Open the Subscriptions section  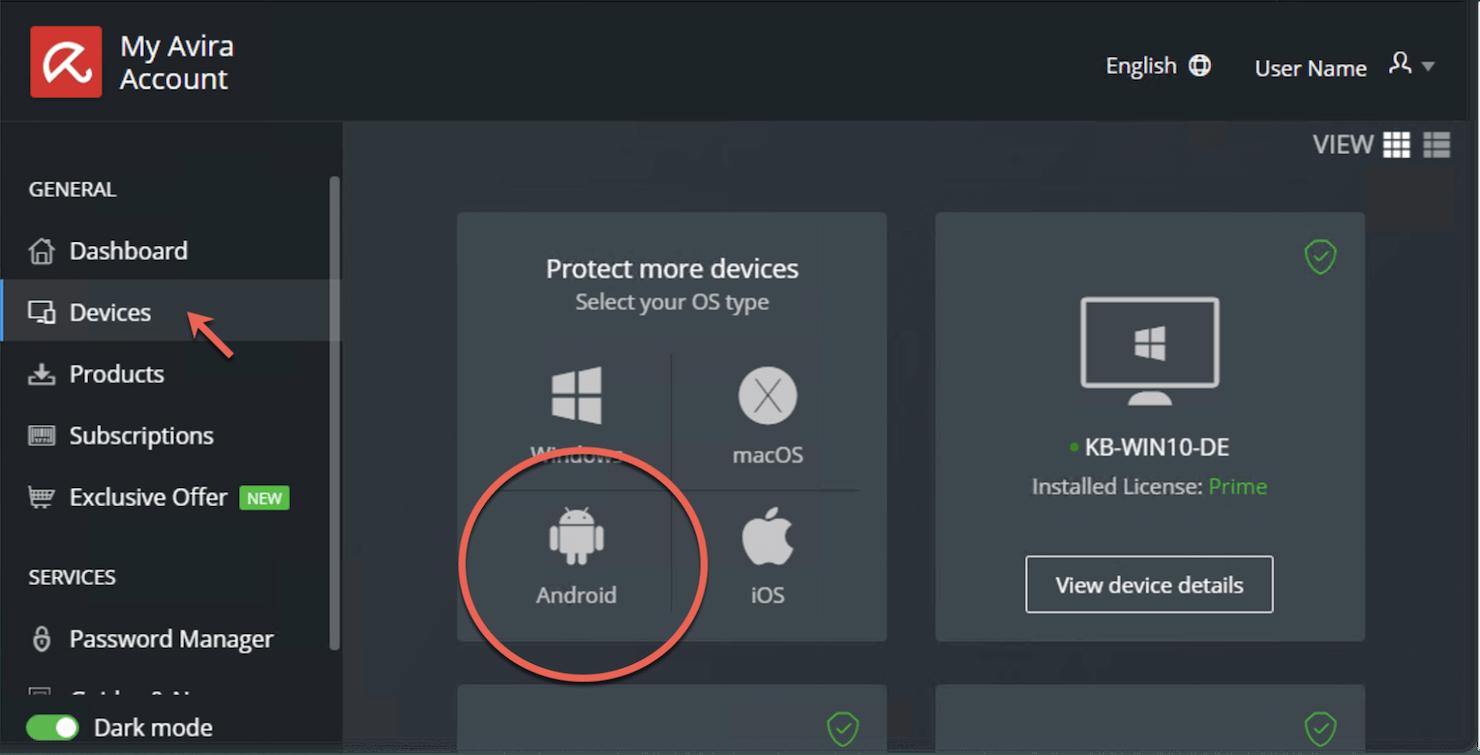(x=141, y=435)
